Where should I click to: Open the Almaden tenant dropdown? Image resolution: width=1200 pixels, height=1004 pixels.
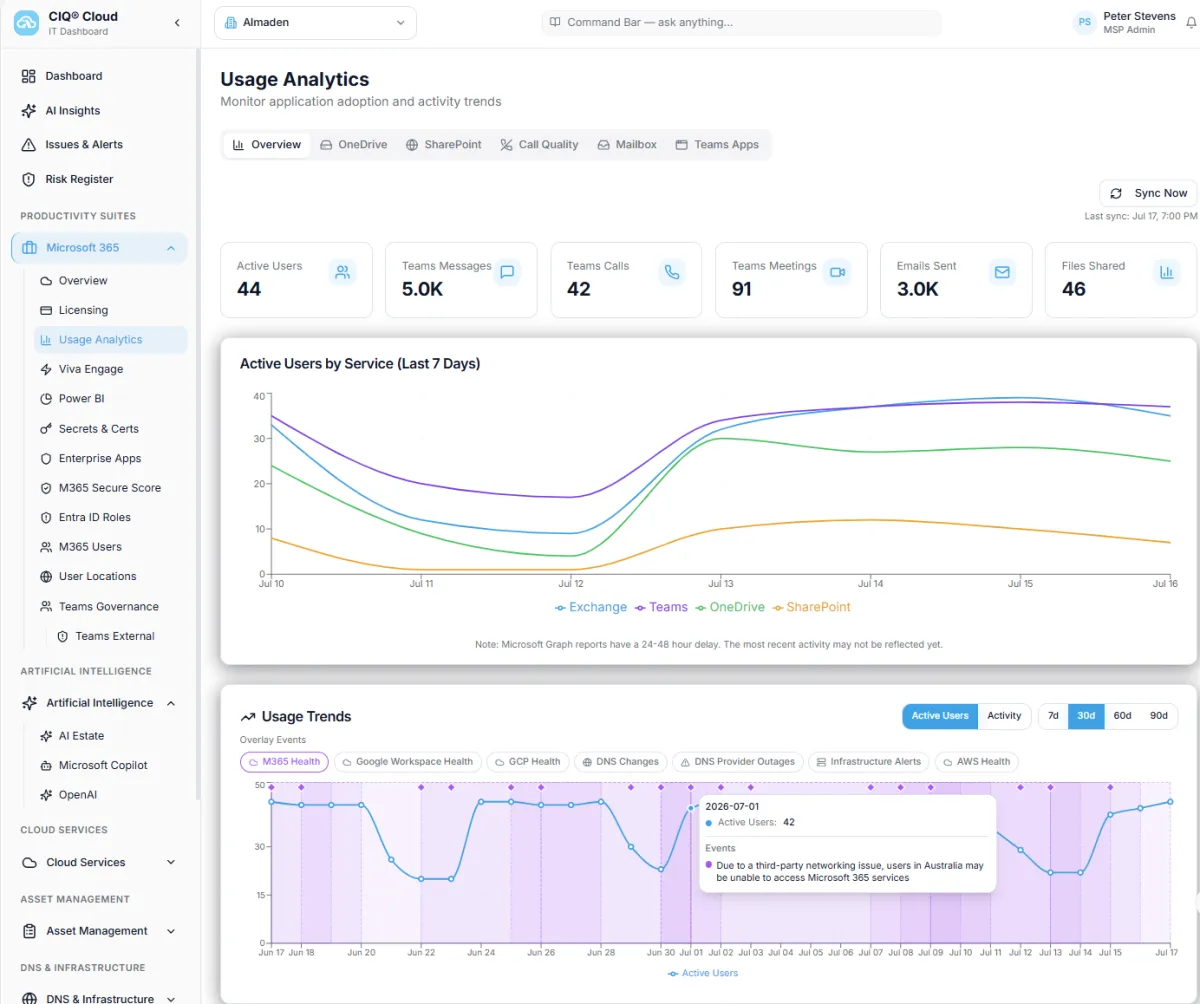tap(315, 23)
